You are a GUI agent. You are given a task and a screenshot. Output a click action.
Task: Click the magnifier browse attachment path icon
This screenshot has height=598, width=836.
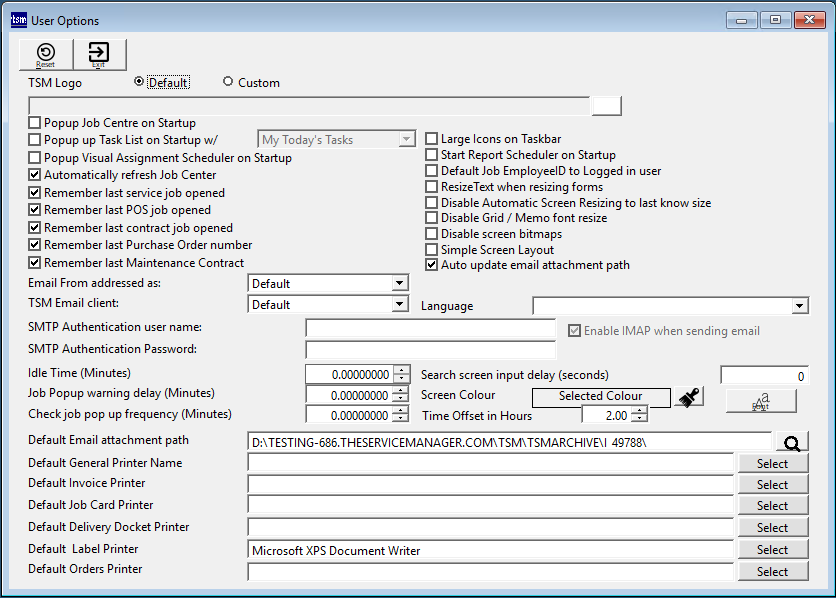[x=792, y=441]
